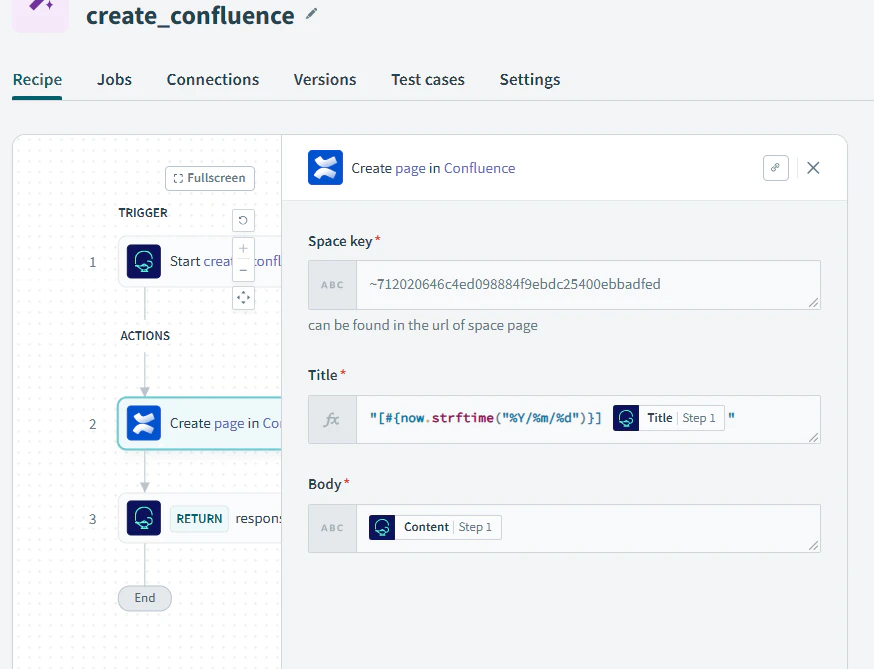Go to the Test cases tab
874x669 pixels.
tap(428, 80)
